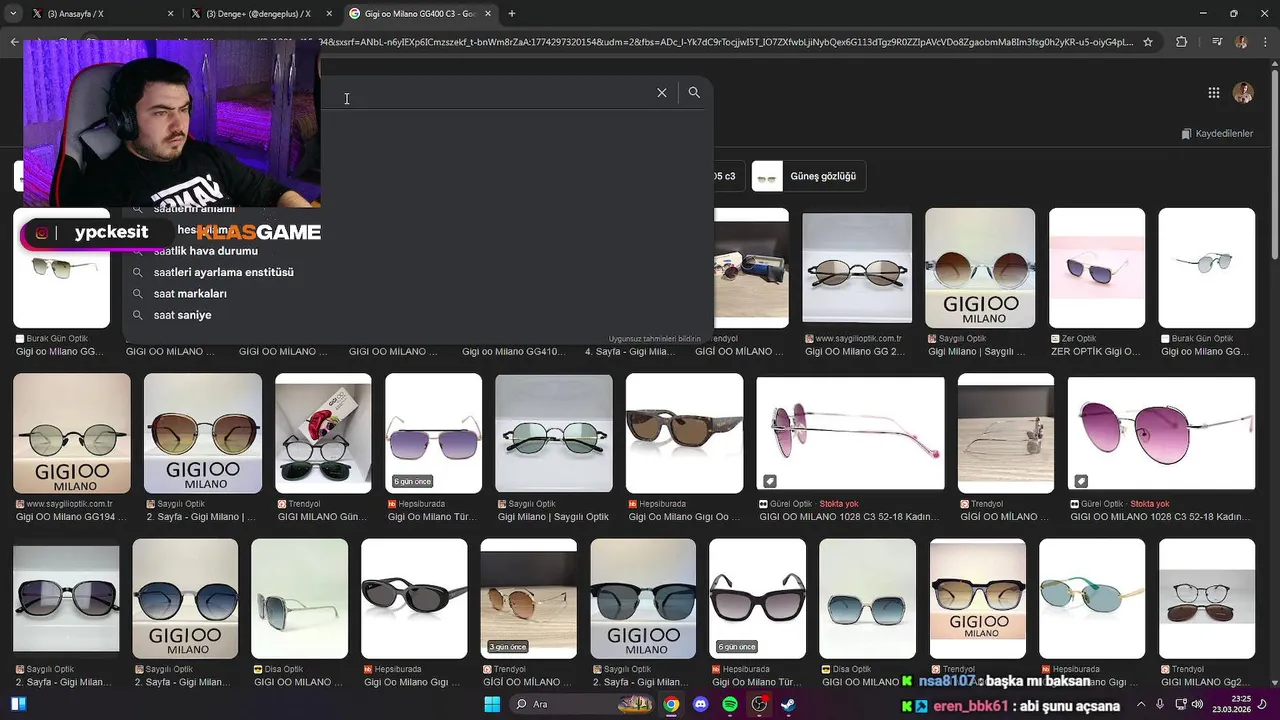The width and height of the screenshot is (1280, 720).
Task: Open the notification moon icon in the tray
Action: click(1262, 704)
